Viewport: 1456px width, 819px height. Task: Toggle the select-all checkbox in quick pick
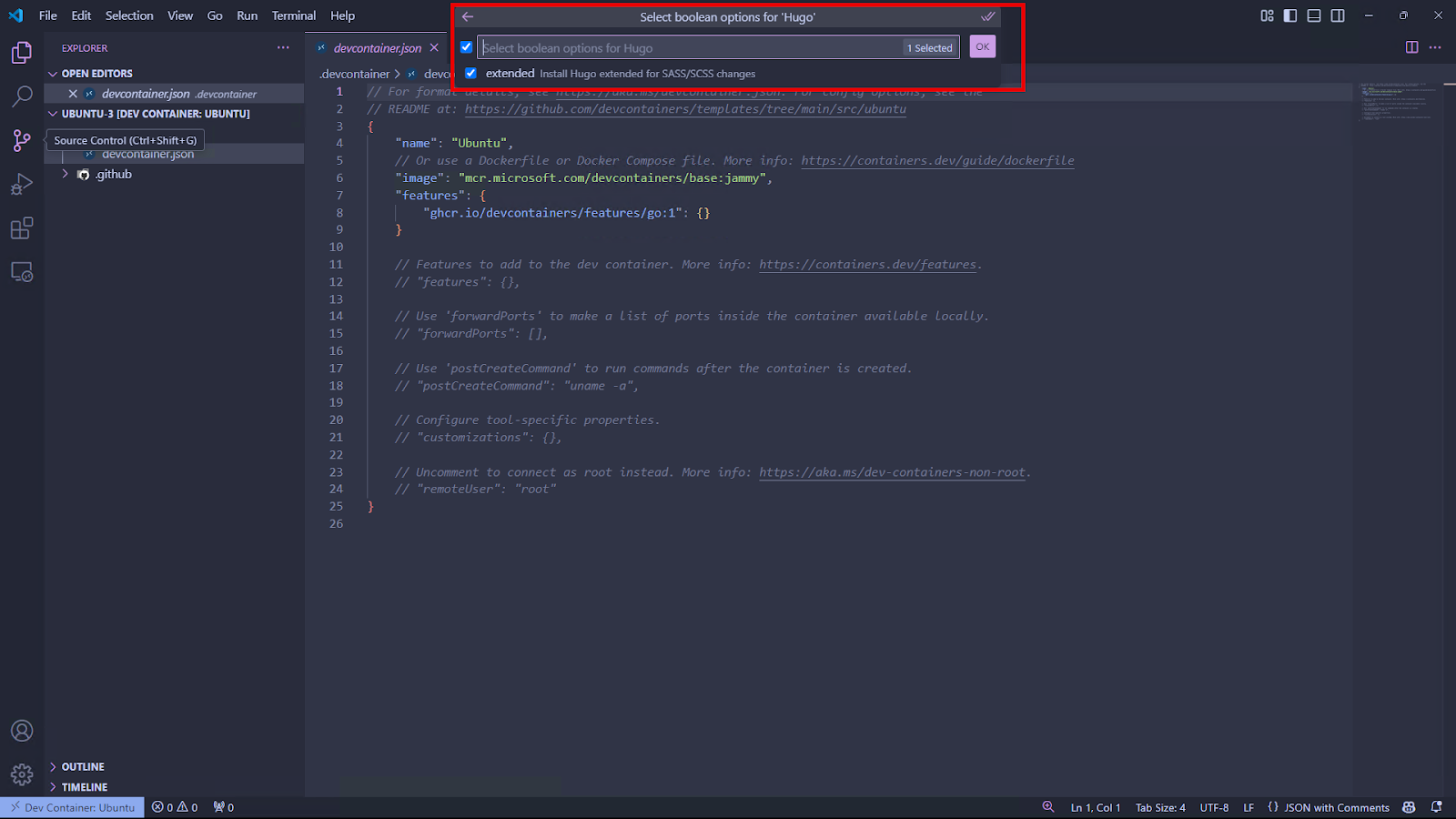pos(466,47)
